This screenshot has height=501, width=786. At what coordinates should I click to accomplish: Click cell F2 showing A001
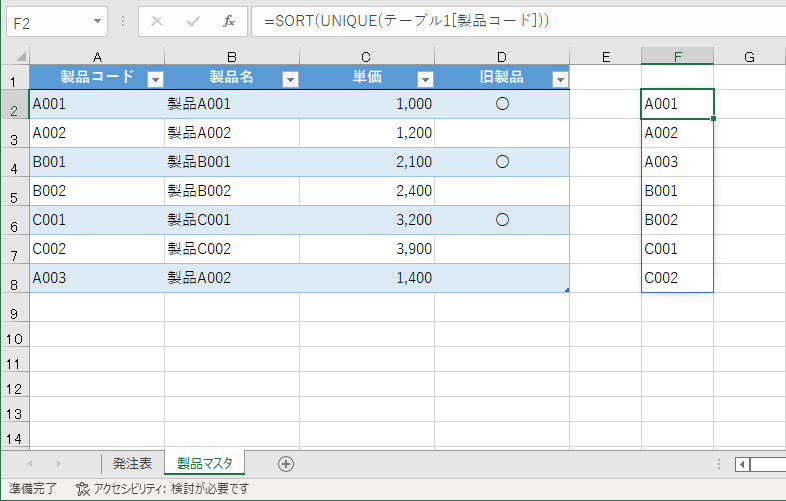click(677, 104)
